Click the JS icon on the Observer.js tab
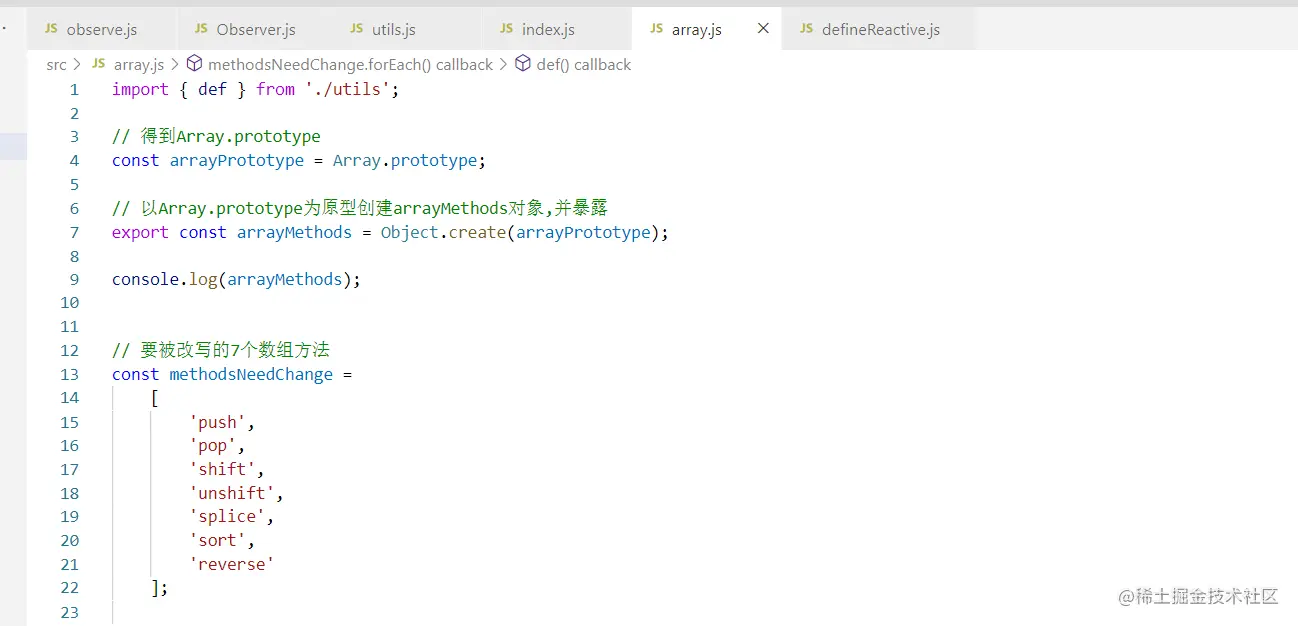This screenshot has width=1298, height=626. (200, 30)
